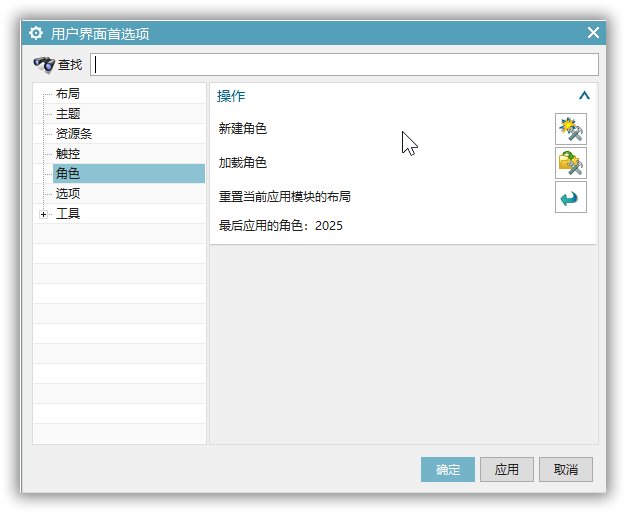This screenshot has height=513, width=626.
Task: Open the 选项 preferences category
Action: (x=68, y=194)
